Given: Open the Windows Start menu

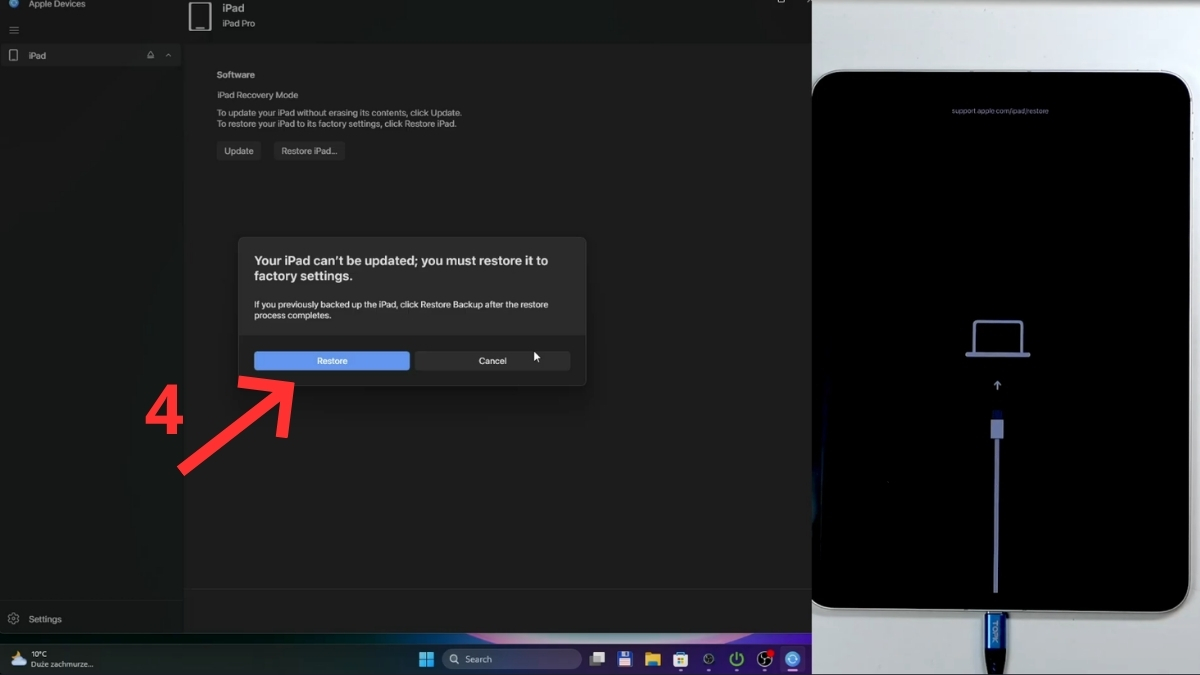Looking at the screenshot, I should pyautogui.click(x=426, y=659).
